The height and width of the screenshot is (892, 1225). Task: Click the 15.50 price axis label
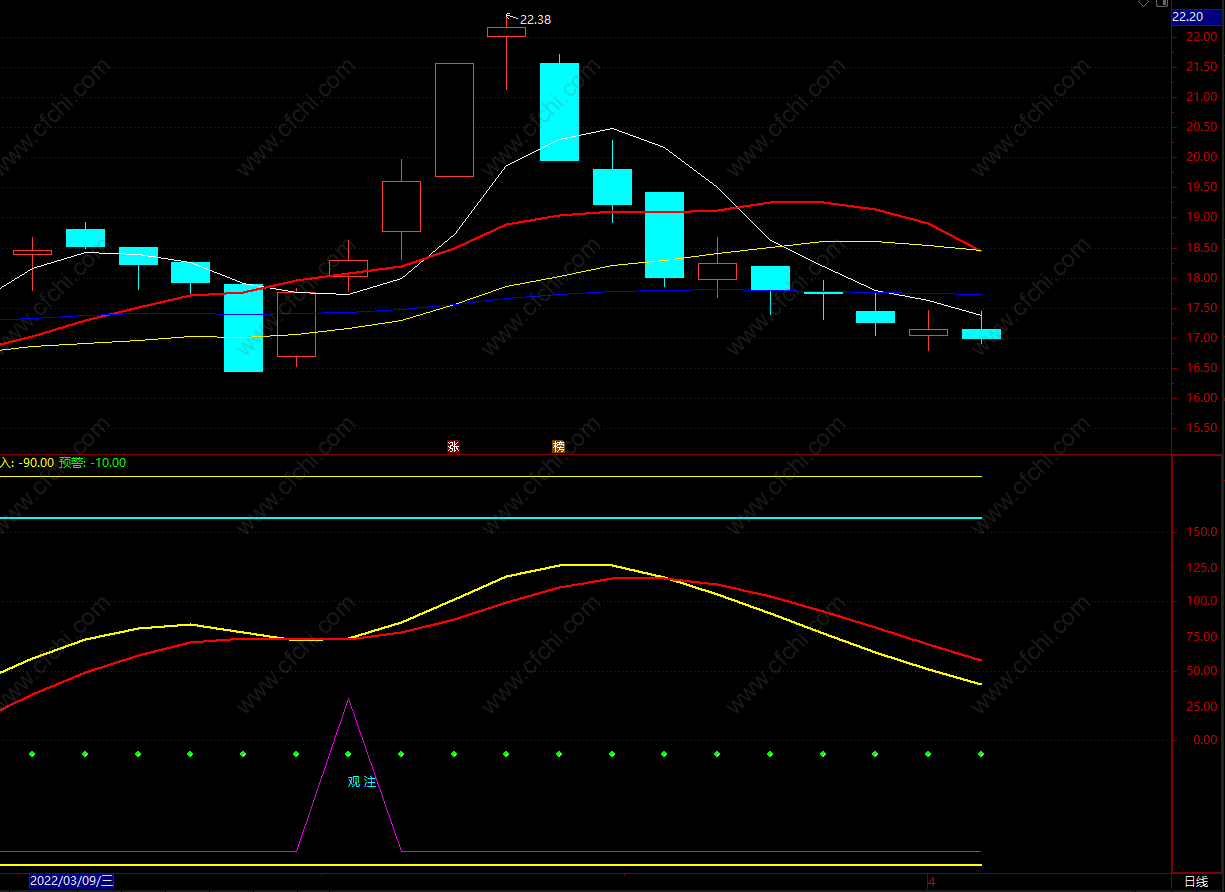tap(1201, 428)
